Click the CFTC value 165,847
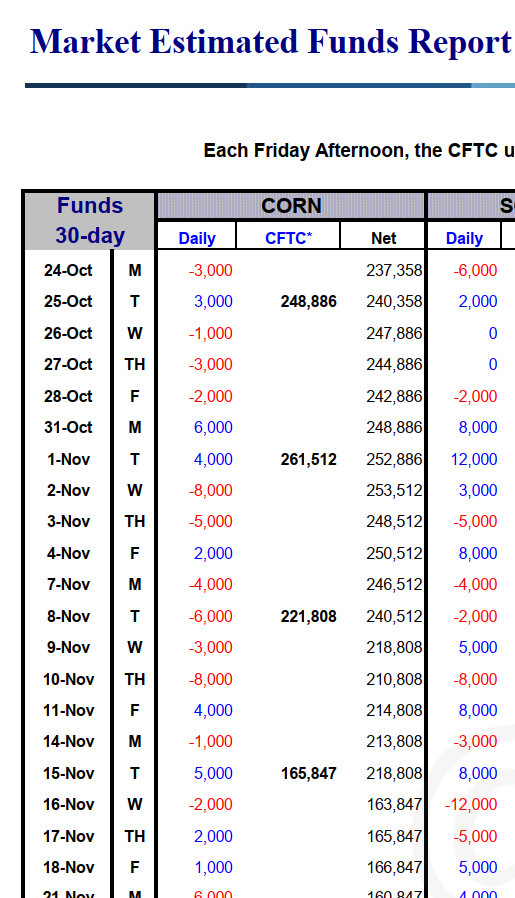515x898 pixels. (308, 774)
